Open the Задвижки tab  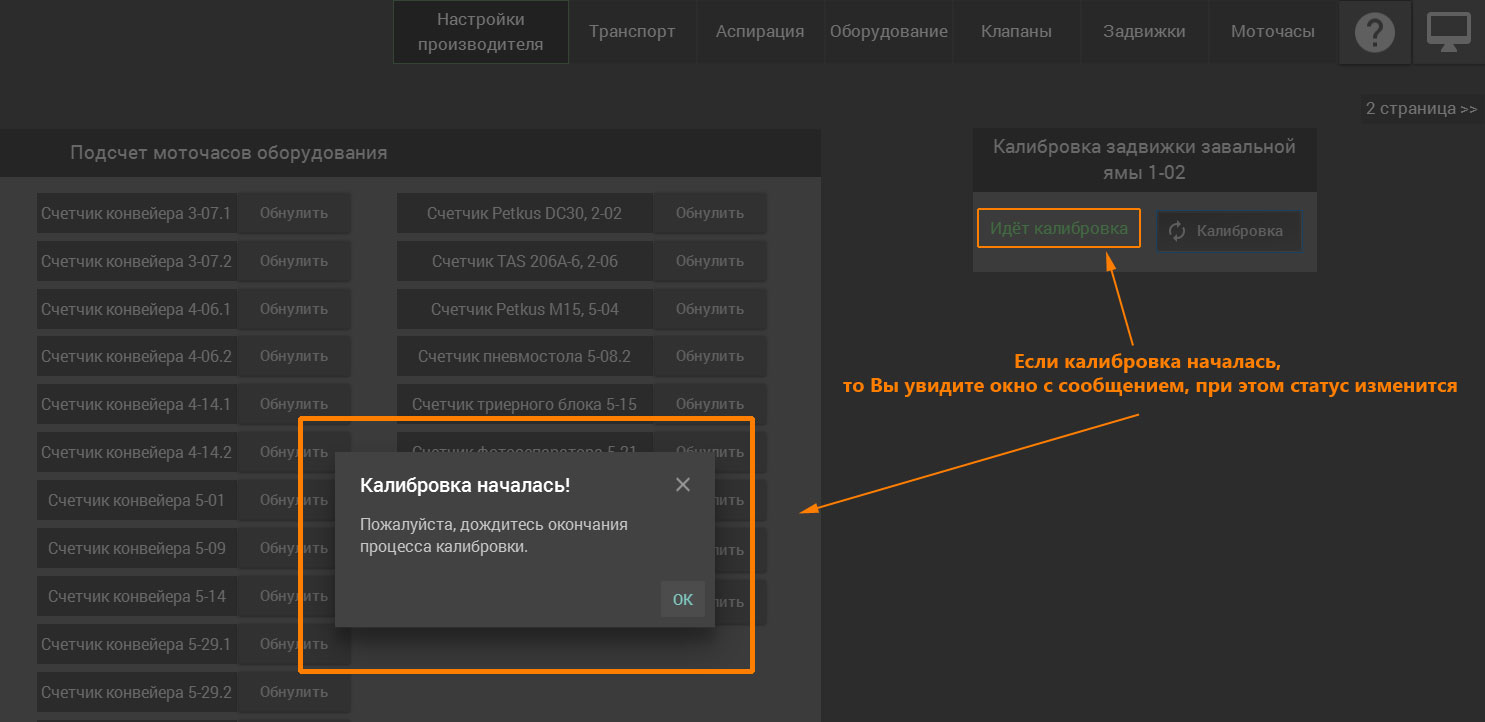pyautogui.click(x=1144, y=32)
